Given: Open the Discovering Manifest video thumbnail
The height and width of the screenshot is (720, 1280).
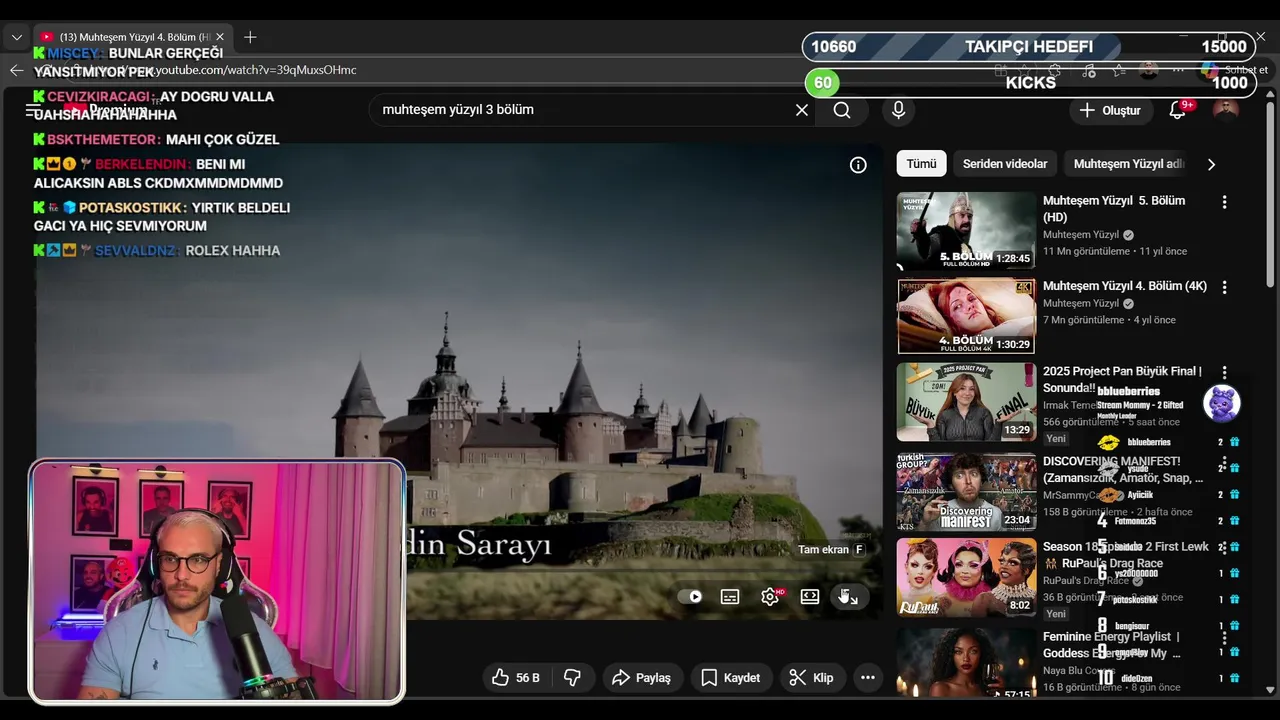Looking at the screenshot, I should pyautogui.click(x=966, y=491).
